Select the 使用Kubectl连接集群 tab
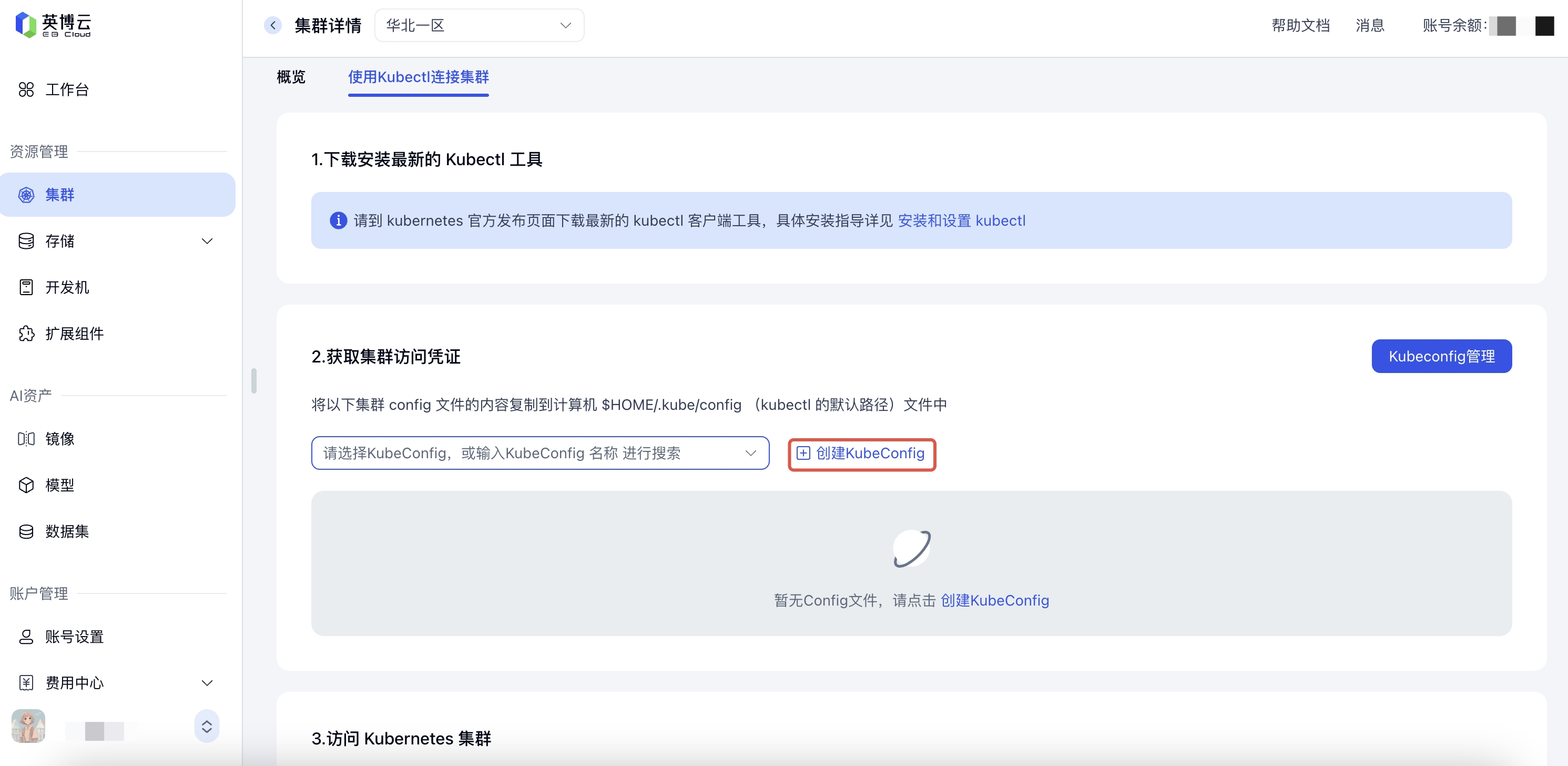The image size is (1568, 766). 418,77
